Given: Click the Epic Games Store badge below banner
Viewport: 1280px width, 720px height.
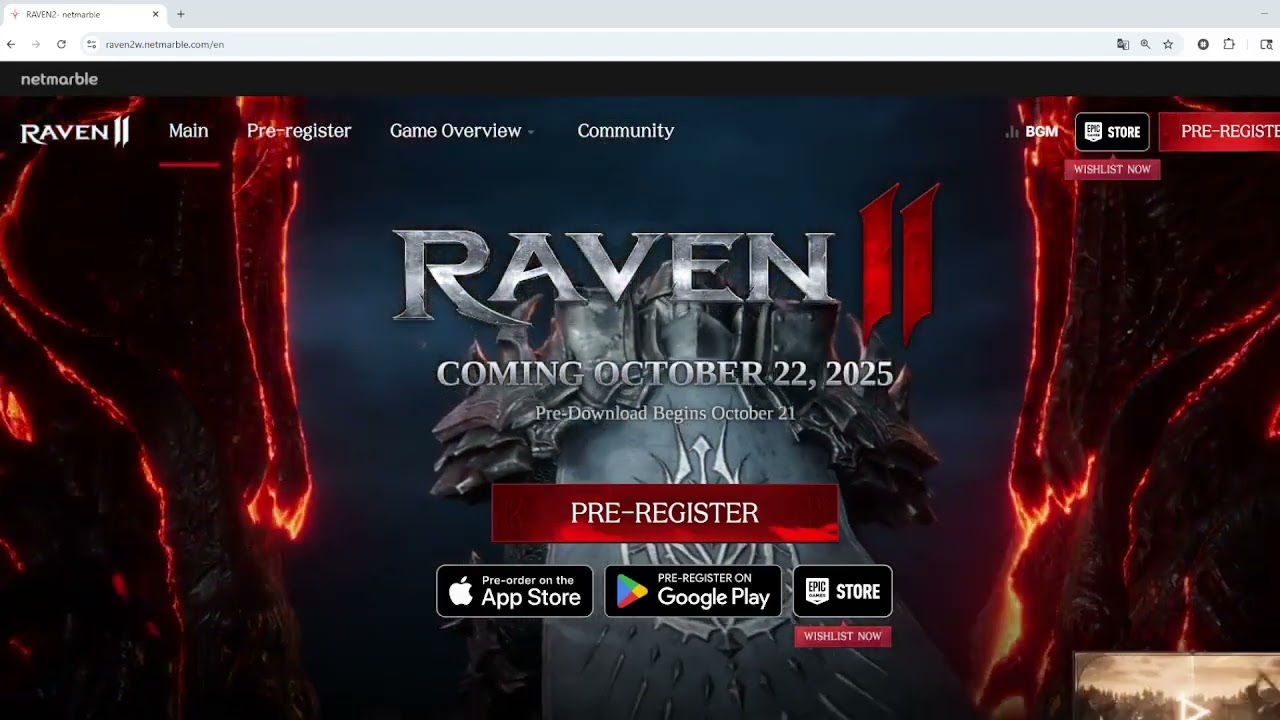Looking at the screenshot, I should click(843, 591).
